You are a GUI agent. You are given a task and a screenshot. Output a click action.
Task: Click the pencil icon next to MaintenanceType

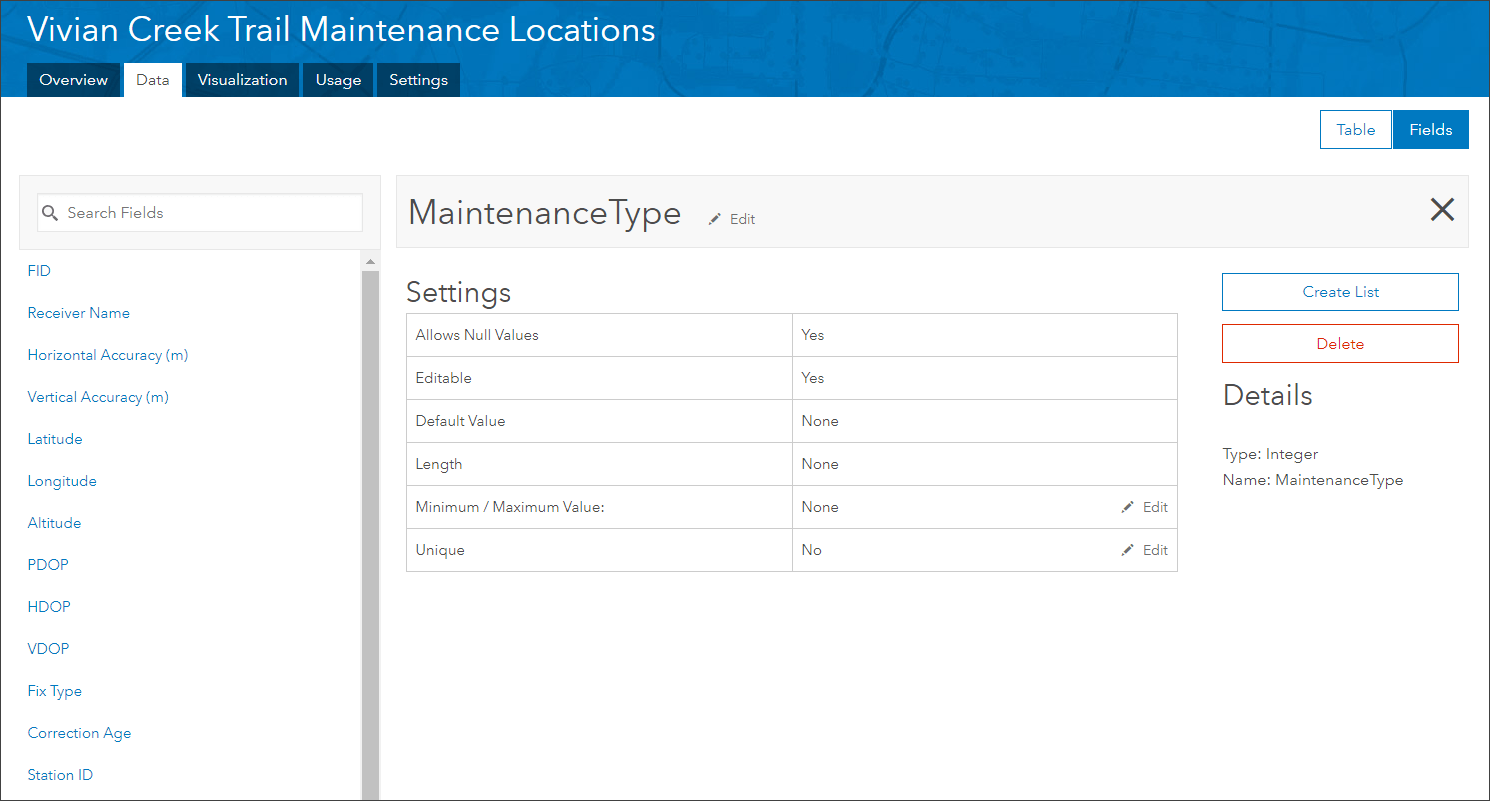pyautogui.click(x=715, y=219)
